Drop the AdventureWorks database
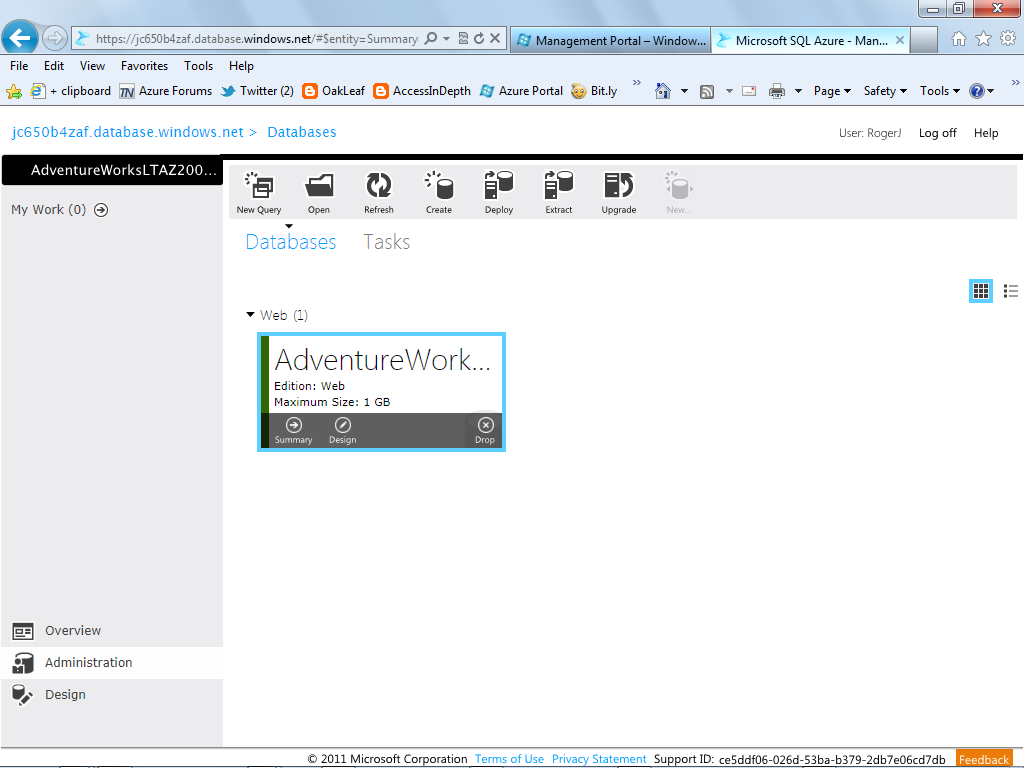The width and height of the screenshot is (1024, 768). click(485, 431)
